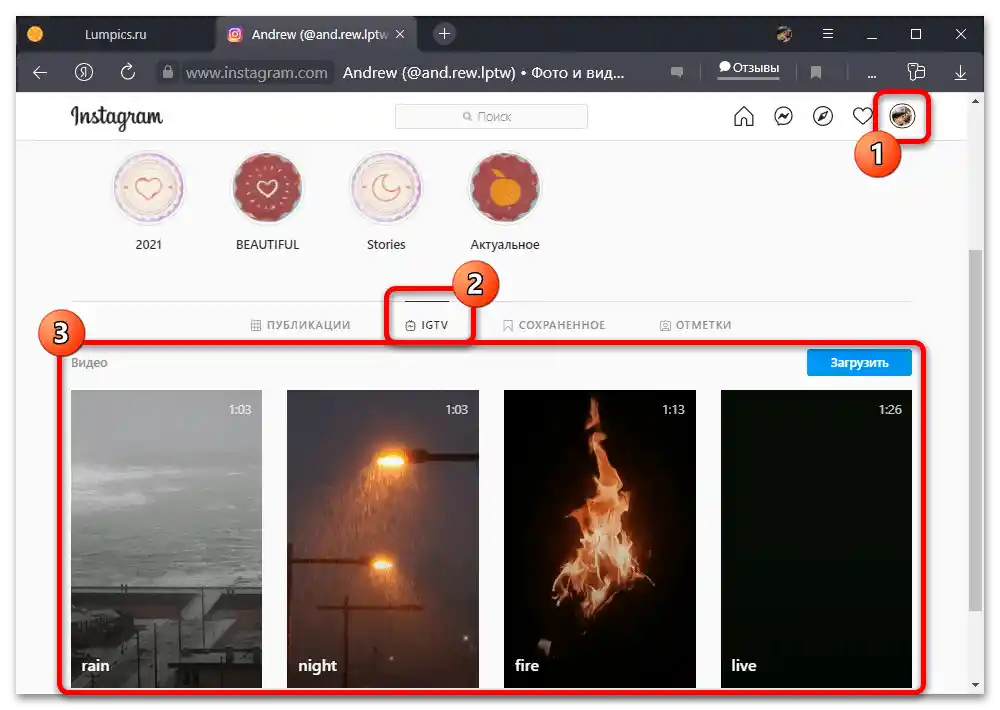Click the page title in address bar
Viewport: 1000px width, 710px height.
click(483, 73)
